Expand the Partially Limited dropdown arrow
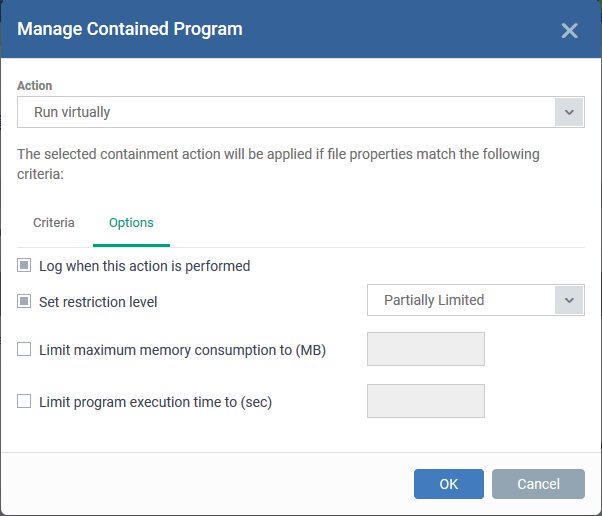The height and width of the screenshot is (516, 602). [569, 300]
